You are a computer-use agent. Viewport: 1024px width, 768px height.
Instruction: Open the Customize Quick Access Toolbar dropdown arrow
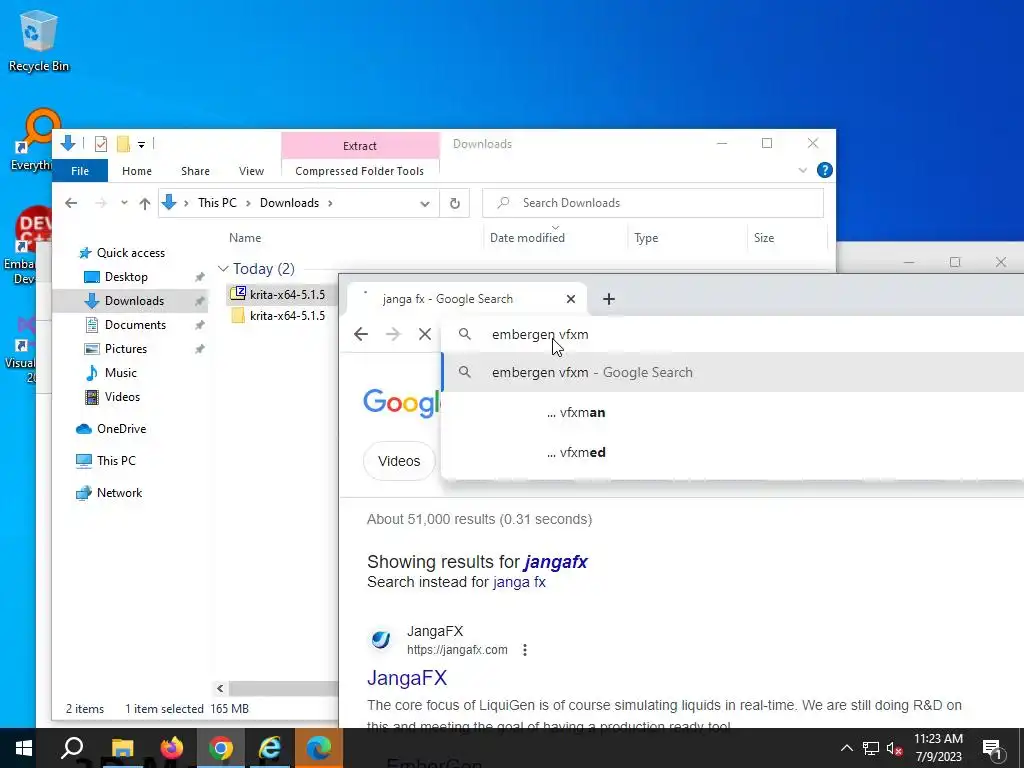[x=141, y=144]
